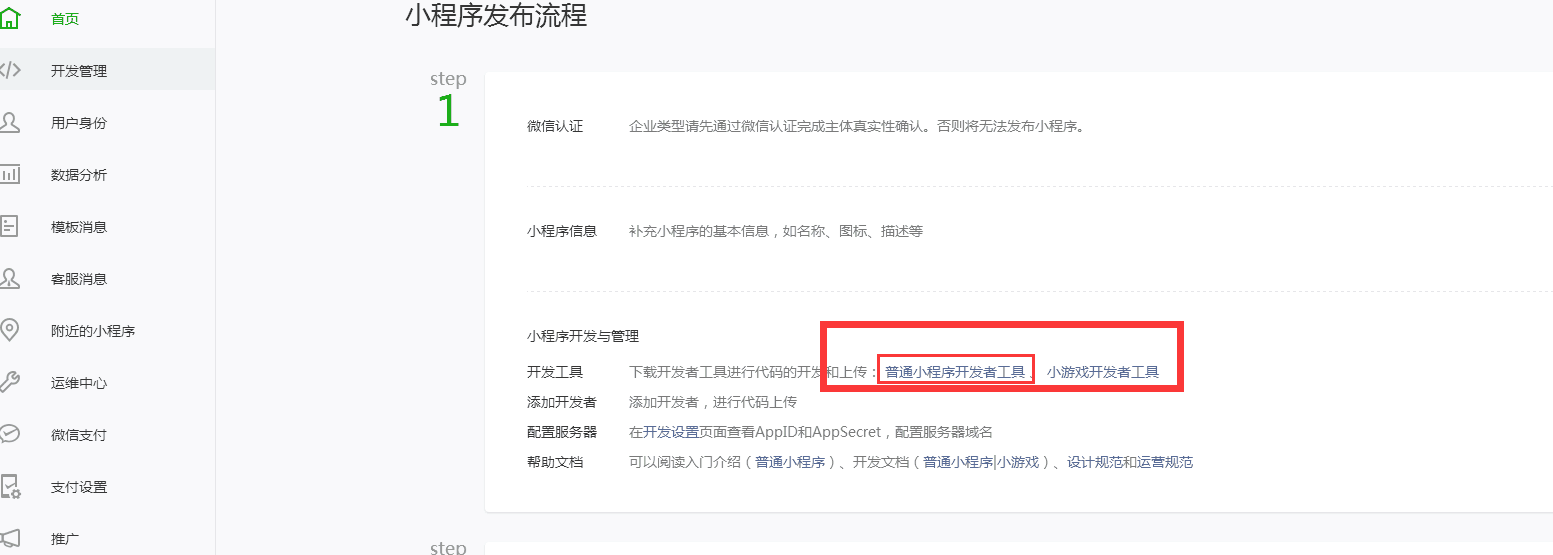1553x555 pixels.
Task: Open the 普通小程序开发者工具 download link
Action: tap(955, 372)
